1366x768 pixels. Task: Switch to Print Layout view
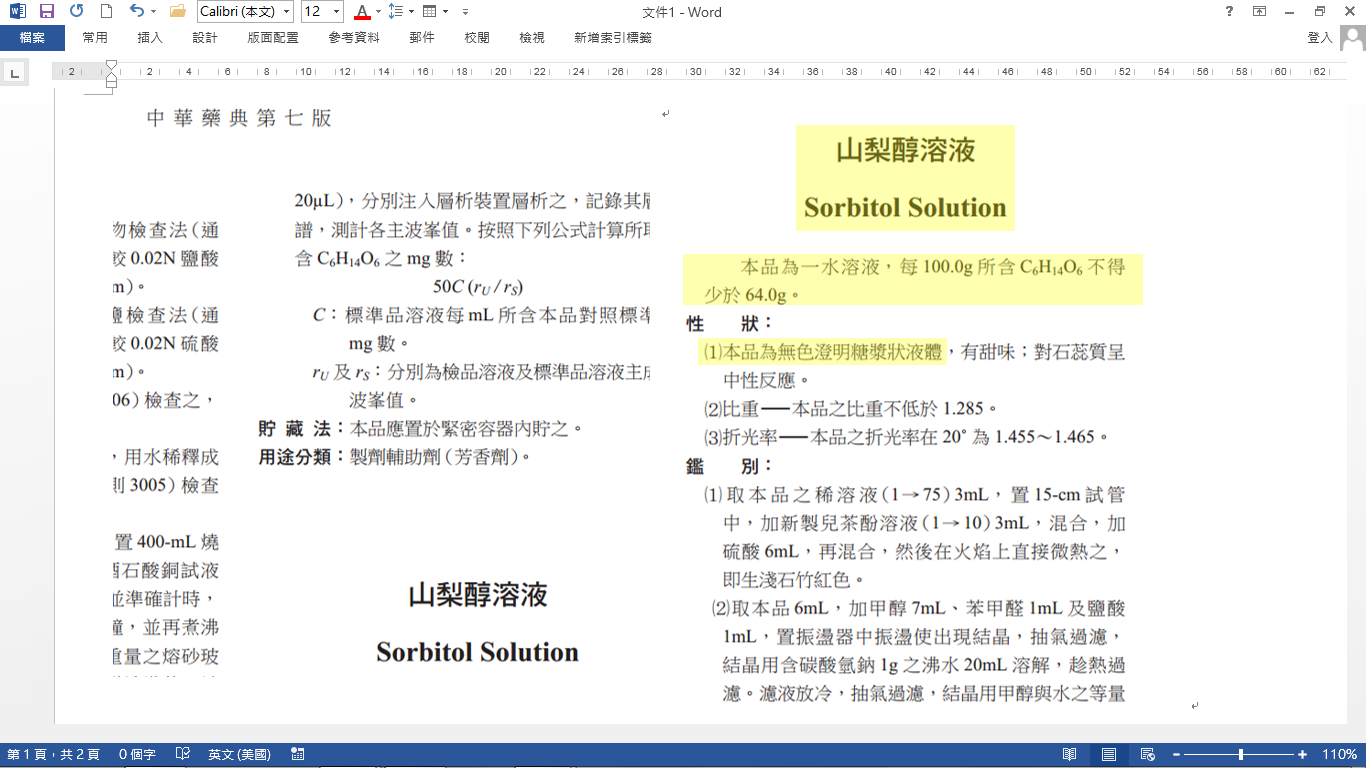tap(1109, 754)
